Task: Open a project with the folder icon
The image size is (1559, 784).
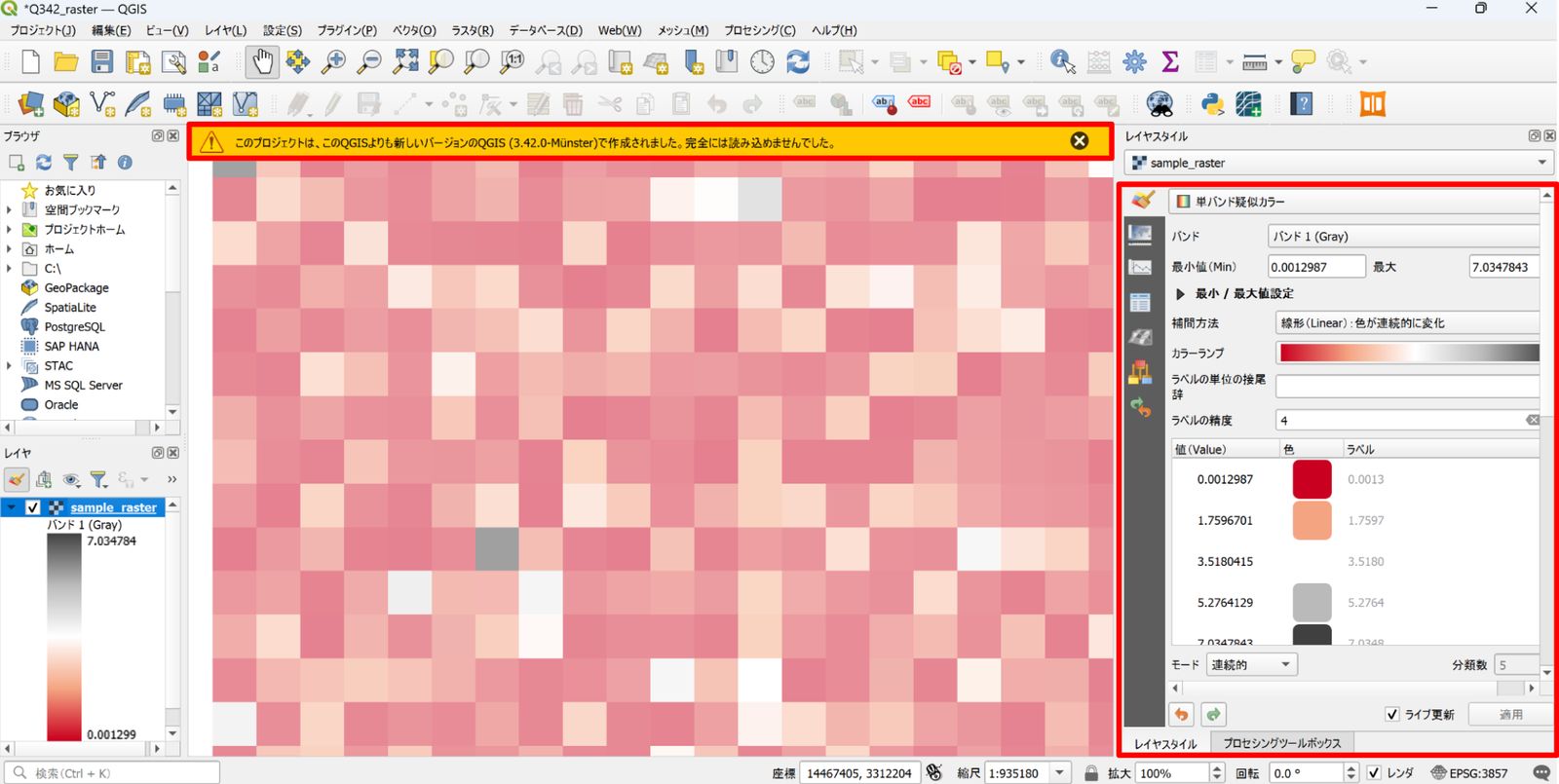Action: pos(66,62)
